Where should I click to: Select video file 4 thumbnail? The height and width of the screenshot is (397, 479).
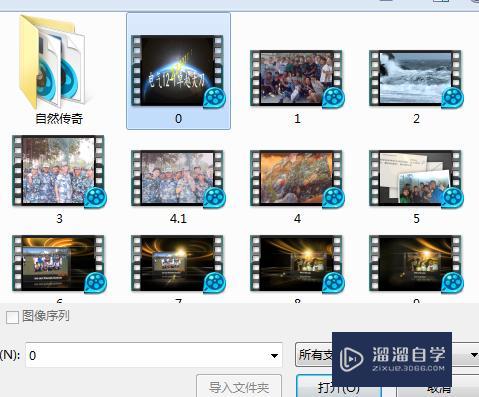(x=297, y=179)
